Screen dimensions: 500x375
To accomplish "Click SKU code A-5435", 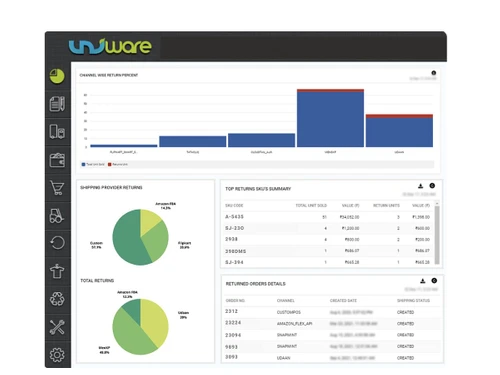I will (235, 217).
